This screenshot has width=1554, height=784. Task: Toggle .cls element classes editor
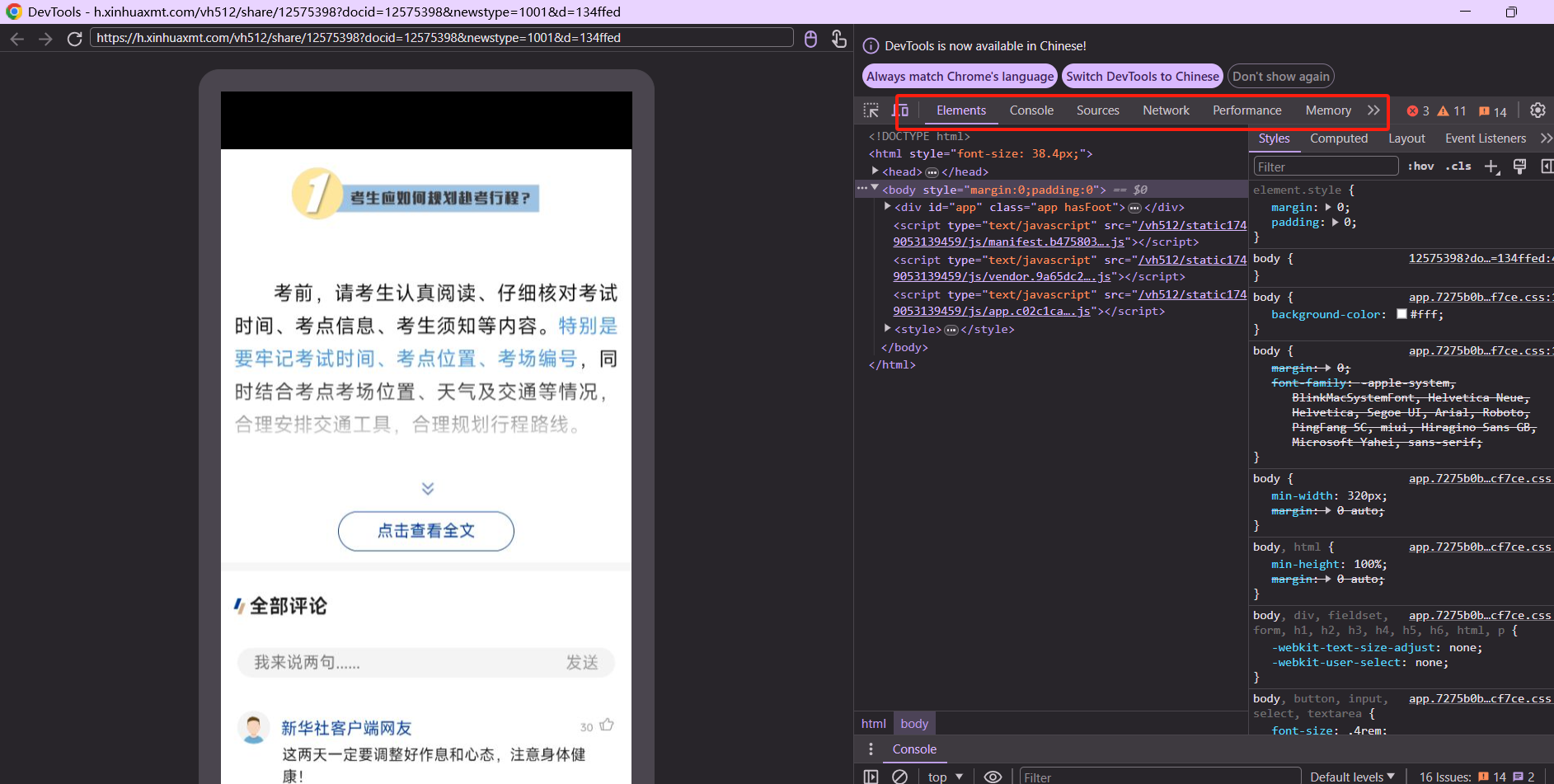tap(1459, 166)
